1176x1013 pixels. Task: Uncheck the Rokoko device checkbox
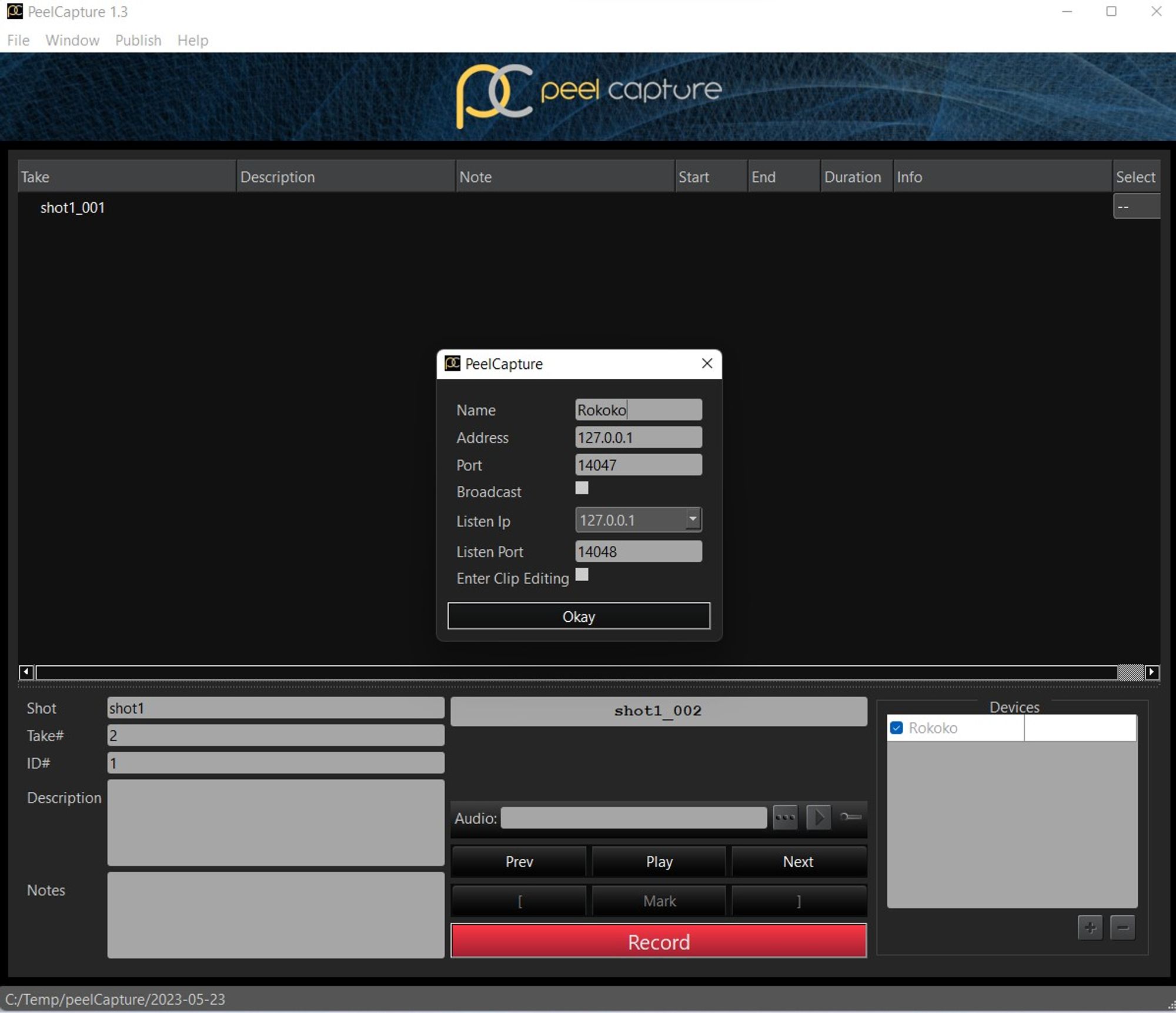click(x=897, y=728)
